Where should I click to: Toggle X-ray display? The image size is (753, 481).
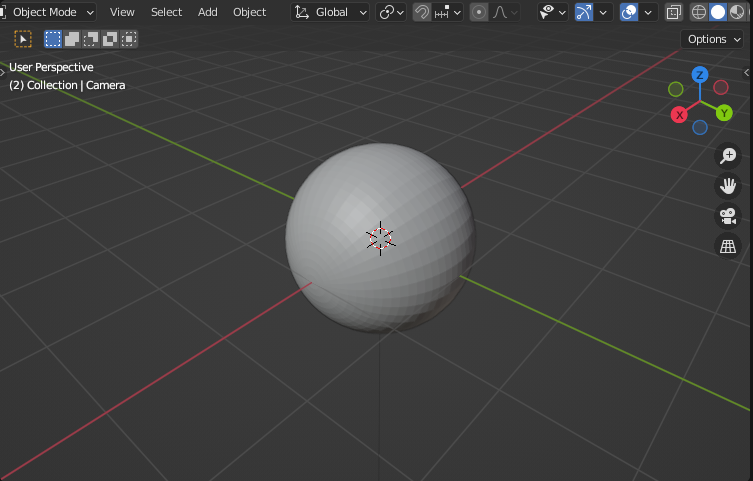674,12
